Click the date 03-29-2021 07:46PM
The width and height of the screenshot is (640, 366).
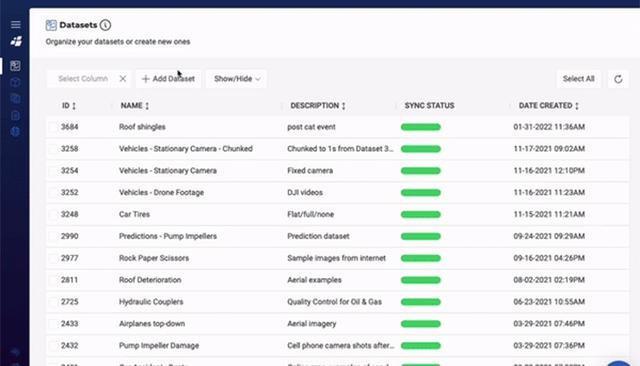(549, 324)
